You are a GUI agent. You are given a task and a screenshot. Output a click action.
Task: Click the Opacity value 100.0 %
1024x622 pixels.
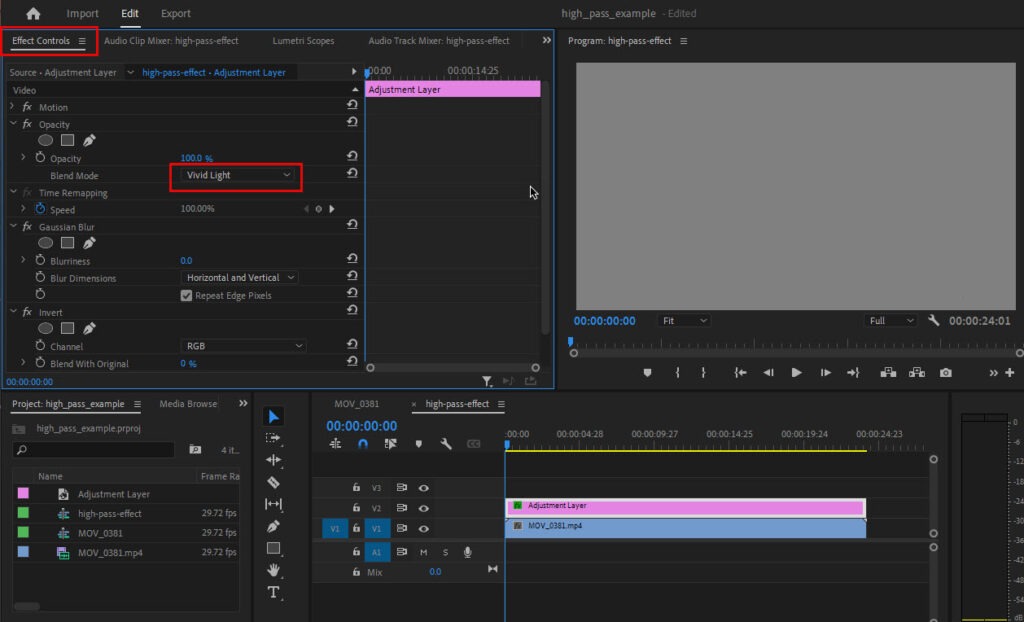coord(196,159)
